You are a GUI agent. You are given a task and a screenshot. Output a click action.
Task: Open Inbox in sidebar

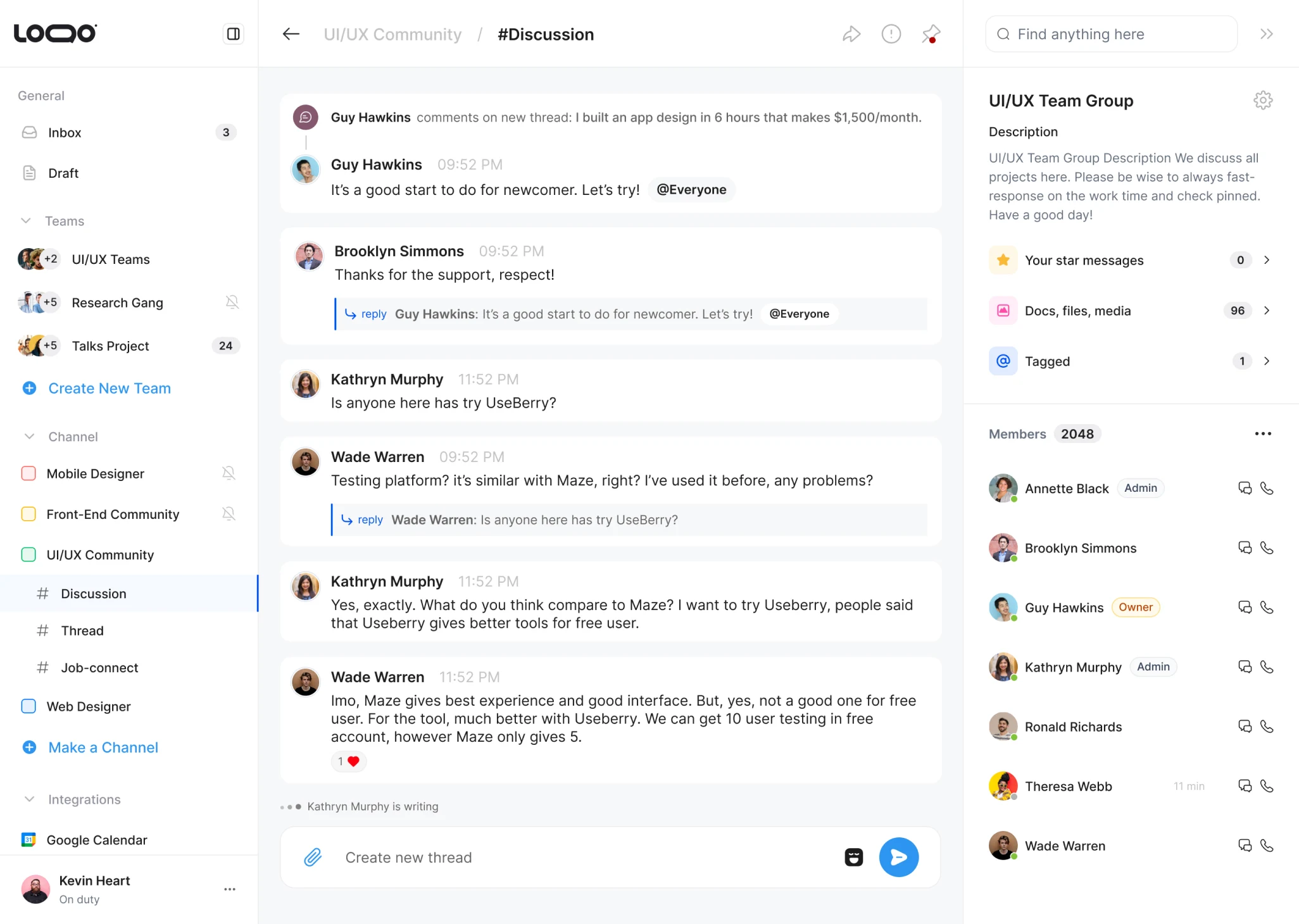click(65, 132)
